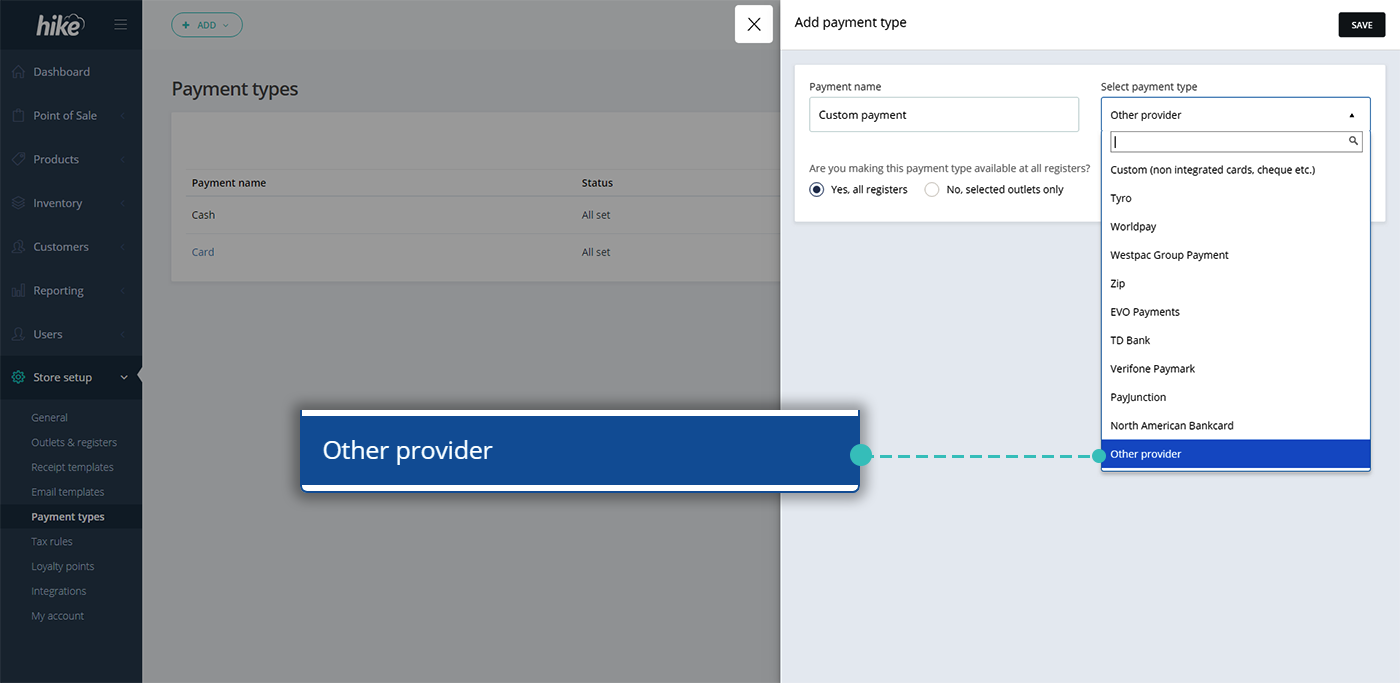
Task: Open Receipt templates page
Action: [72, 467]
